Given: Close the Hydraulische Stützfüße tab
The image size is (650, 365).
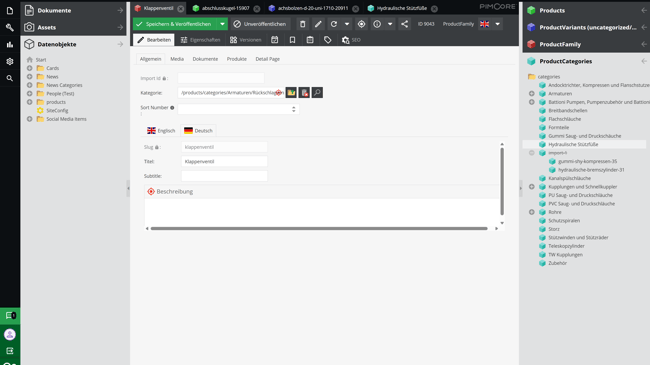Looking at the screenshot, I should [x=434, y=8].
